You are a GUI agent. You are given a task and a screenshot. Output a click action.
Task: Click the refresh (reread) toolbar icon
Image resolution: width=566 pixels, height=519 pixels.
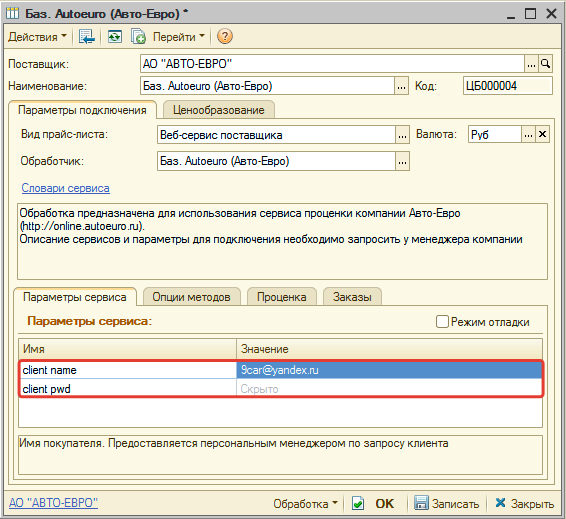point(115,36)
